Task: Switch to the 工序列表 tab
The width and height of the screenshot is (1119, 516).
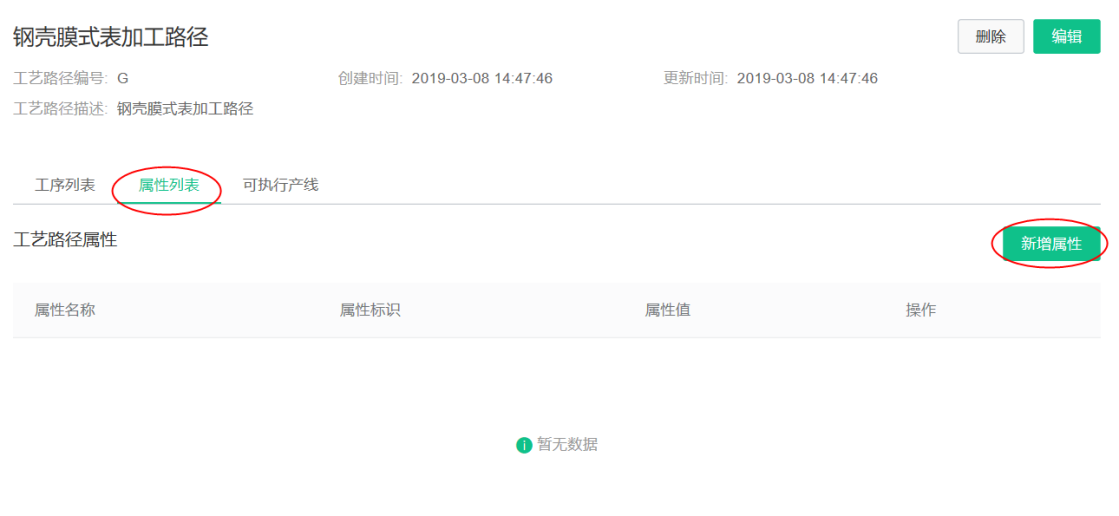Action: 65,186
